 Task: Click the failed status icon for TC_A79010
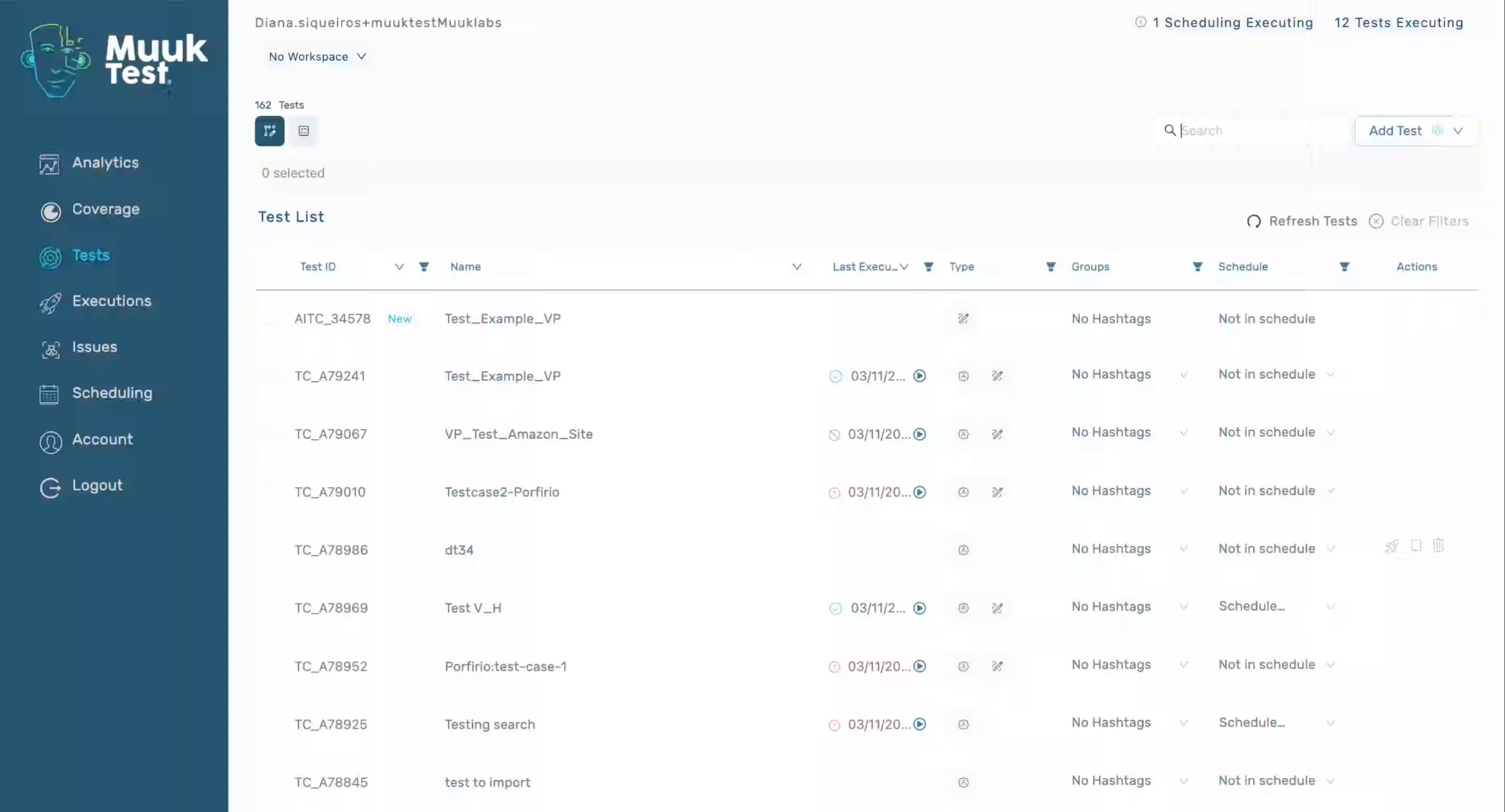[834, 493]
